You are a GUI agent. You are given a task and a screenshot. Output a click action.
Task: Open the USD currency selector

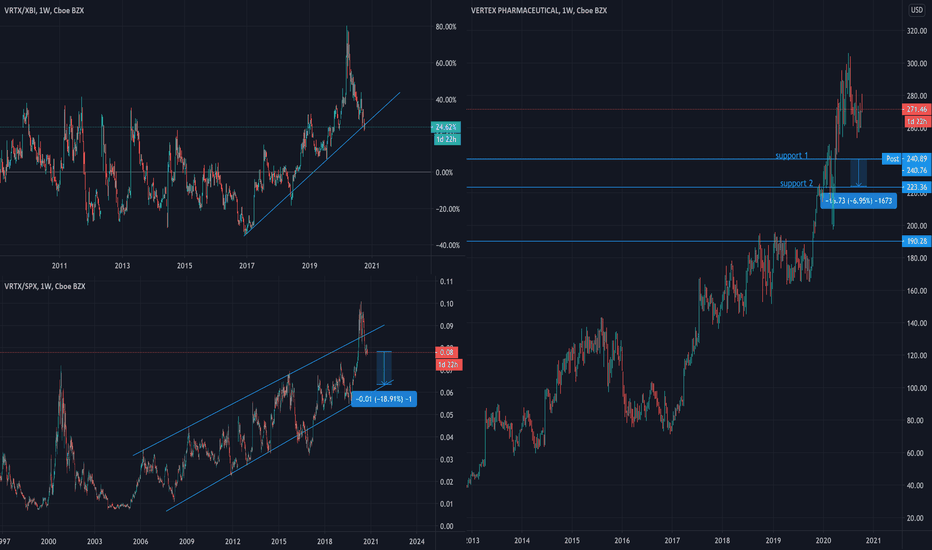click(x=917, y=10)
